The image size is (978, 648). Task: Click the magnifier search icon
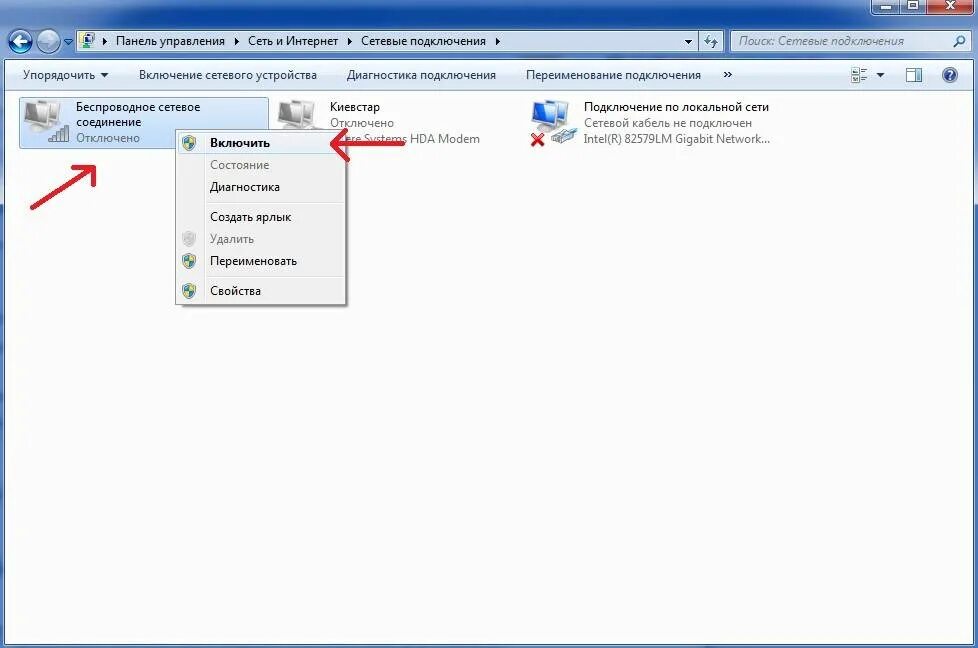959,41
